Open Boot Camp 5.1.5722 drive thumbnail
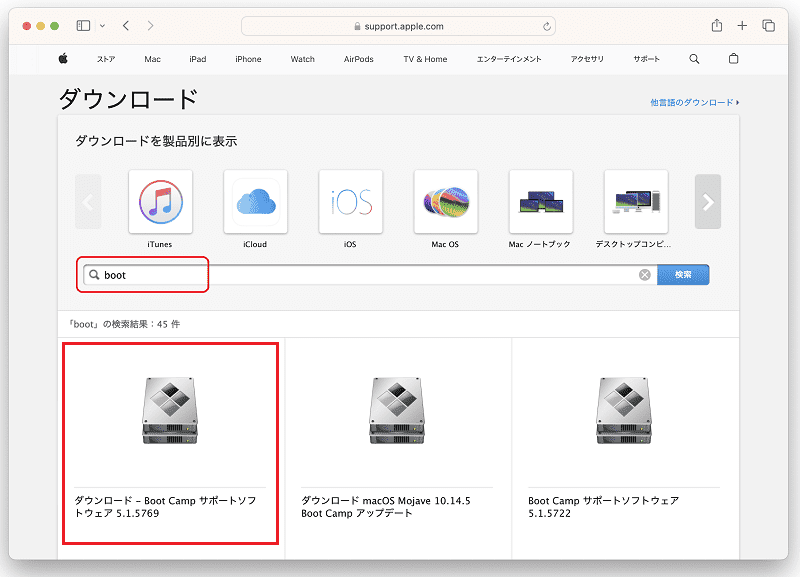Viewport: 800px width, 577px height. pyautogui.click(x=623, y=410)
